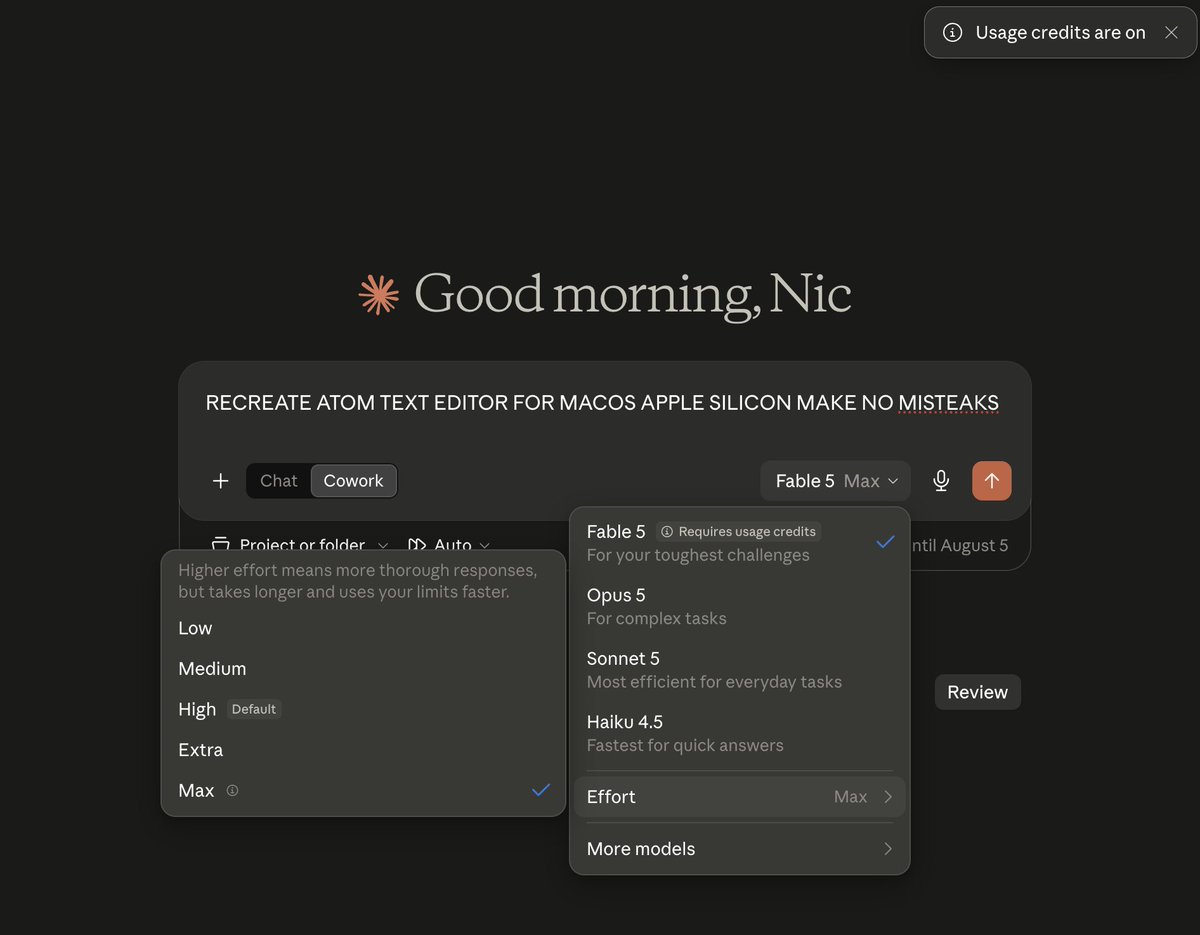Send the prompt with the arrow button

[992, 481]
